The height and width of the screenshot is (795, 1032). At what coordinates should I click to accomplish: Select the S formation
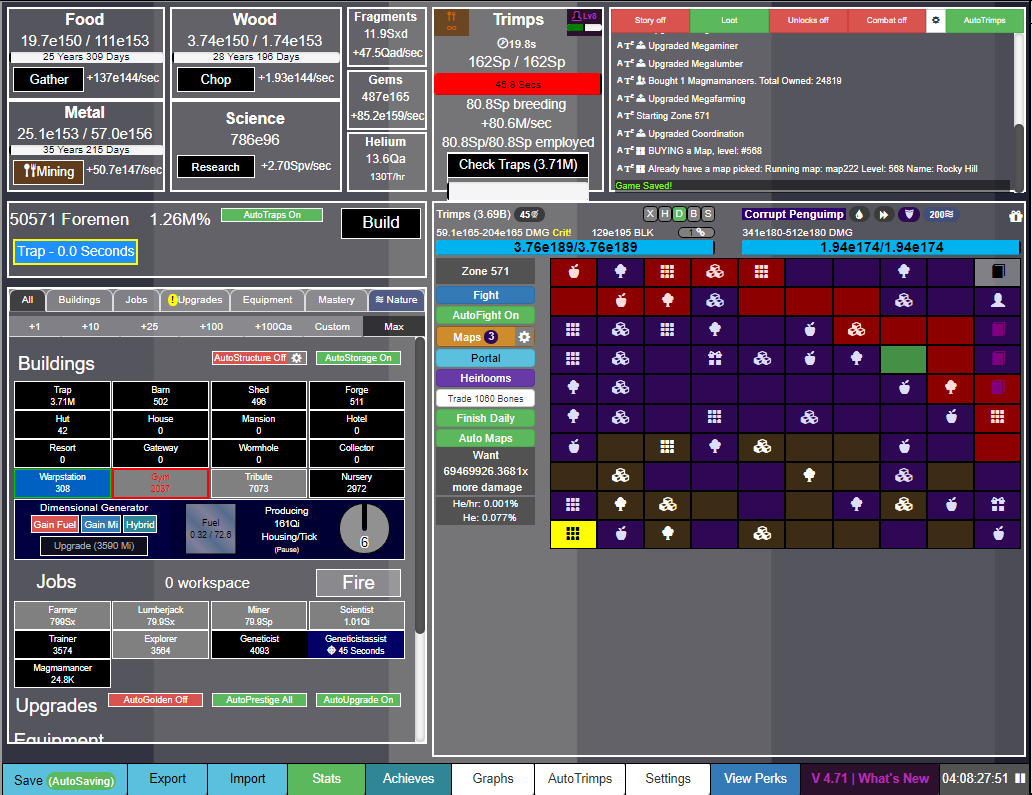(708, 214)
